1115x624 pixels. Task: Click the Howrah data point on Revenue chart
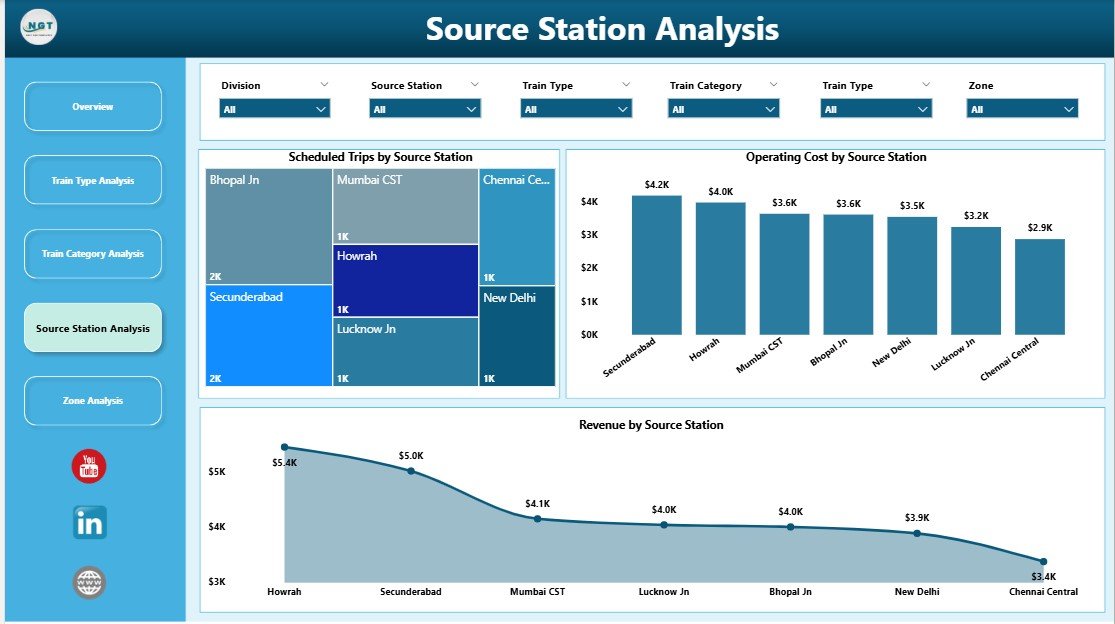pos(285,447)
